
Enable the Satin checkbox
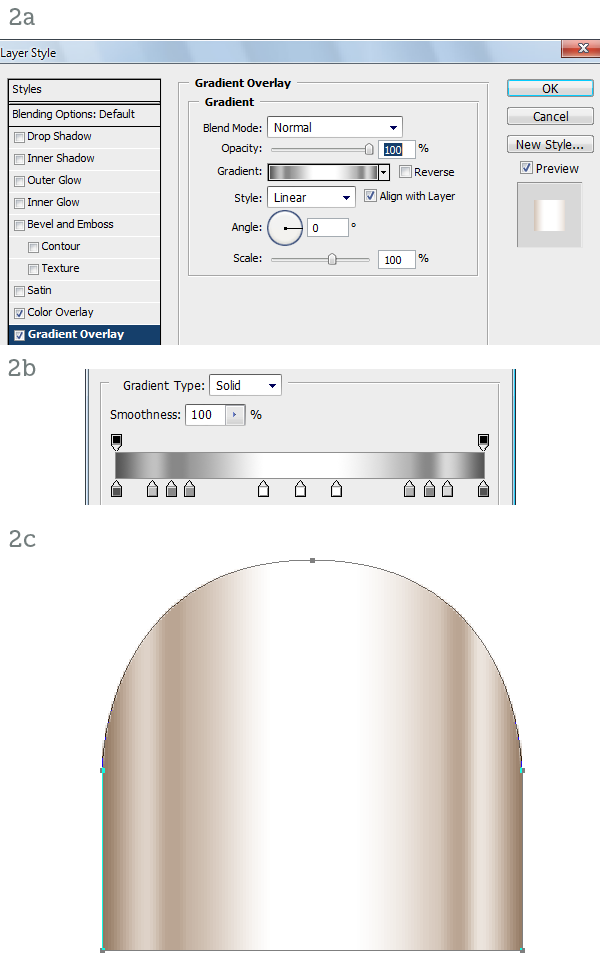20,291
